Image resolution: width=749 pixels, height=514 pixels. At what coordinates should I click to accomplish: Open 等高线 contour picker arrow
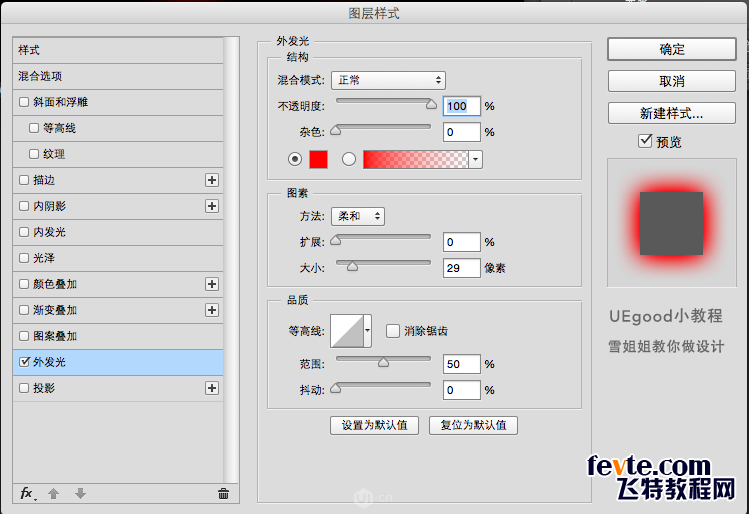coord(367,331)
